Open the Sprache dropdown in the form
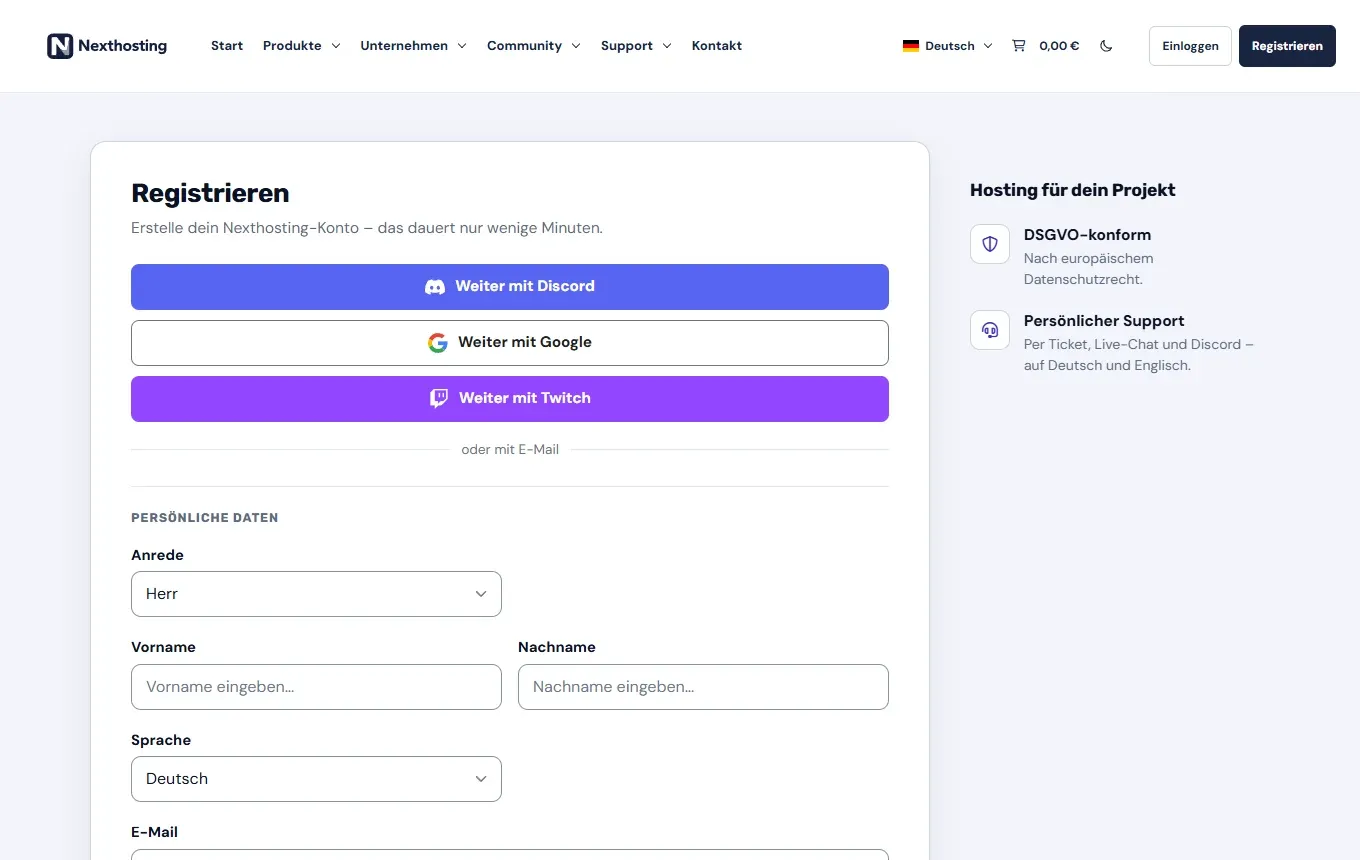Image resolution: width=1360 pixels, height=860 pixels. point(316,779)
